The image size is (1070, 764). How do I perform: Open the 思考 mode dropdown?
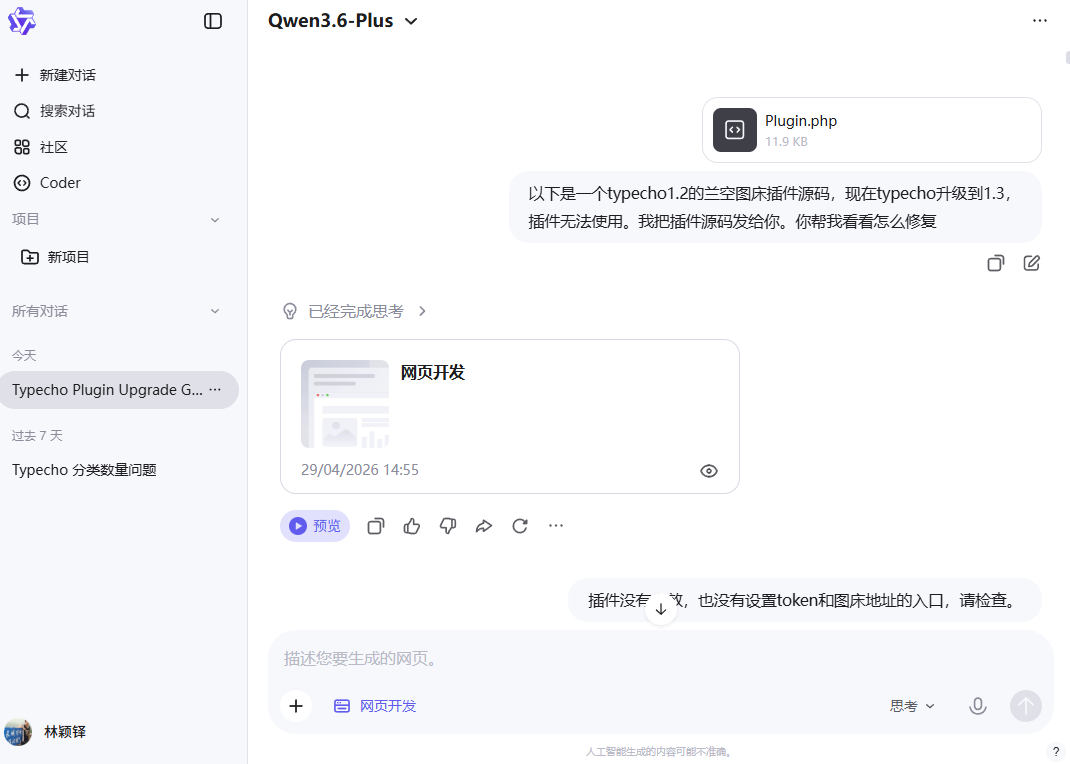(x=912, y=706)
